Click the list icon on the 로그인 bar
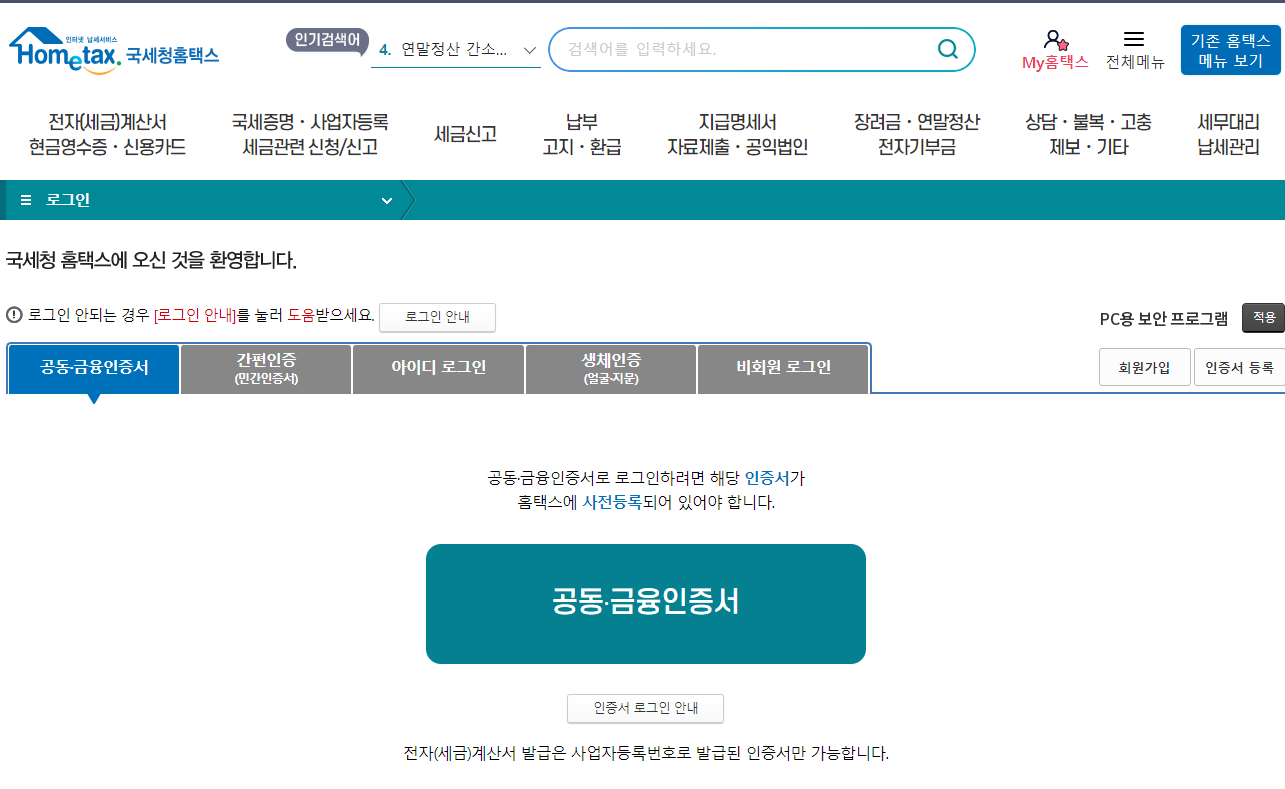The image size is (1285, 789). (25, 199)
